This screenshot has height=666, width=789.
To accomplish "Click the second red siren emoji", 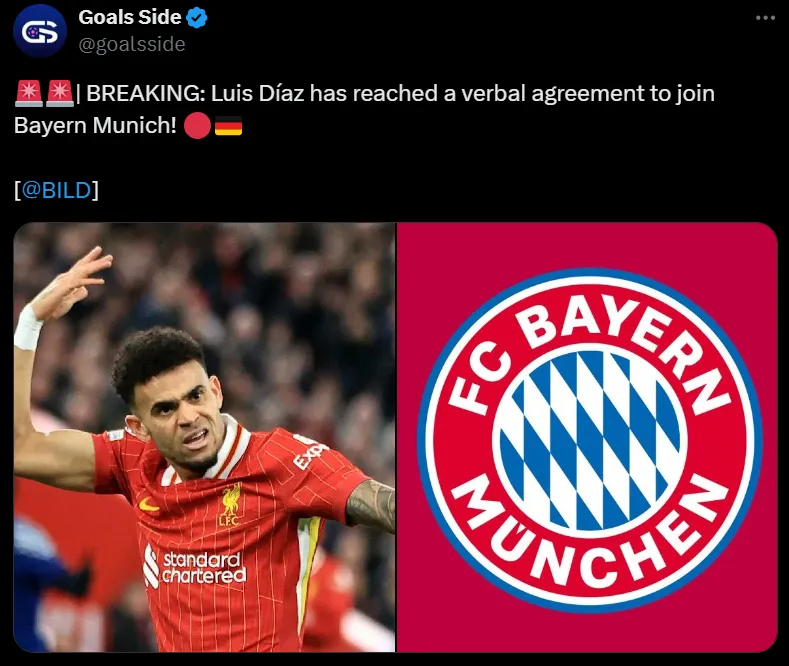I will coord(60,94).
